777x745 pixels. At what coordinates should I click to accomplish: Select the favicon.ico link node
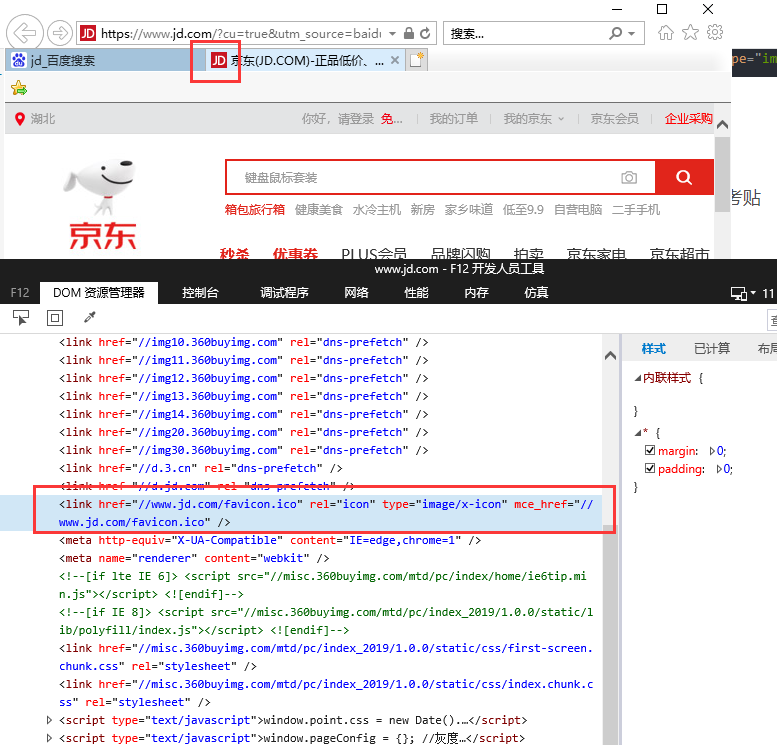point(326,513)
